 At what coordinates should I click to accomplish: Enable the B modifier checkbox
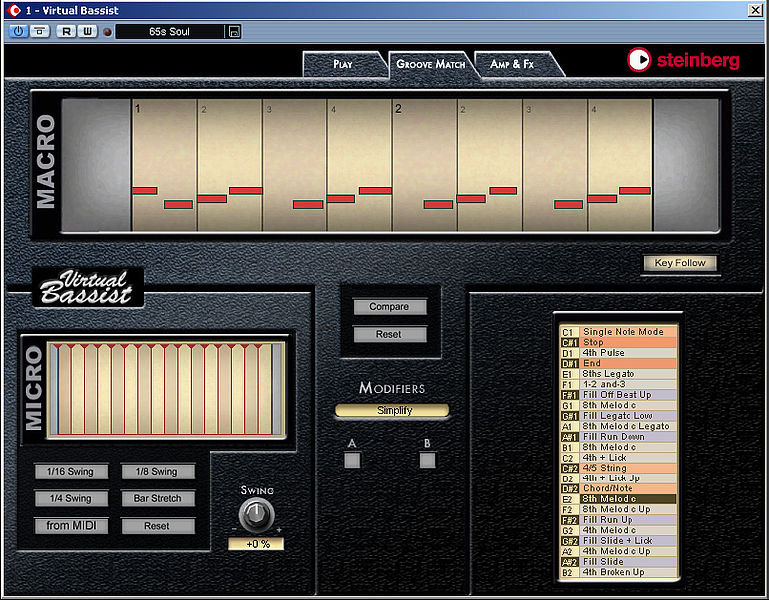coord(427,460)
